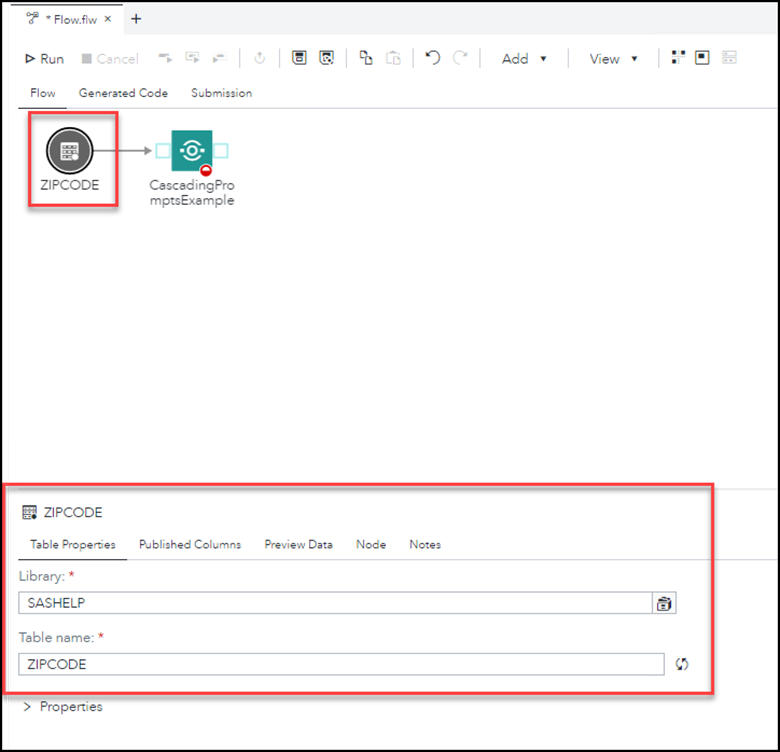Open the Preview Data tab
780x752 pixels.
pos(298,545)
